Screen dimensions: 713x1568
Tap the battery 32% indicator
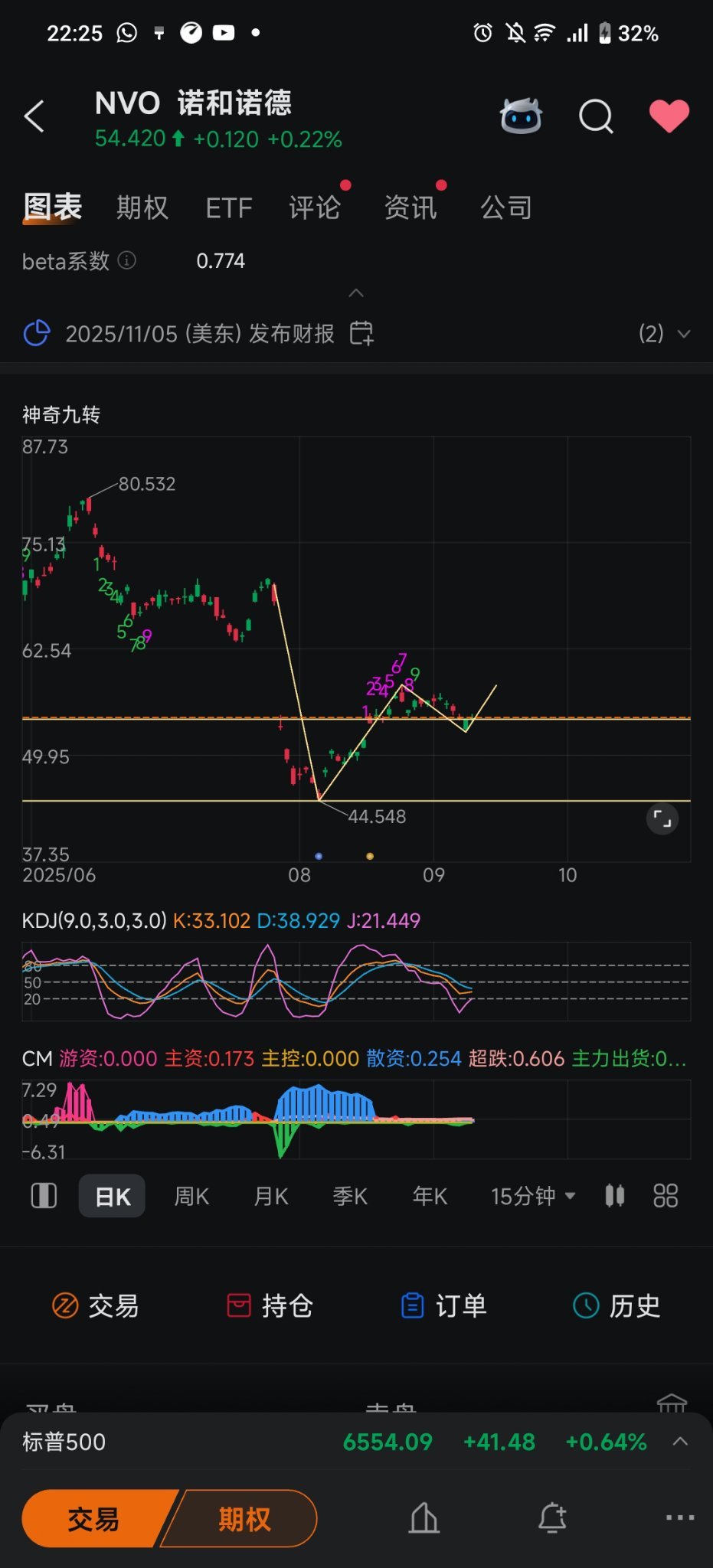pyautogui.click(x=629, y=33)
